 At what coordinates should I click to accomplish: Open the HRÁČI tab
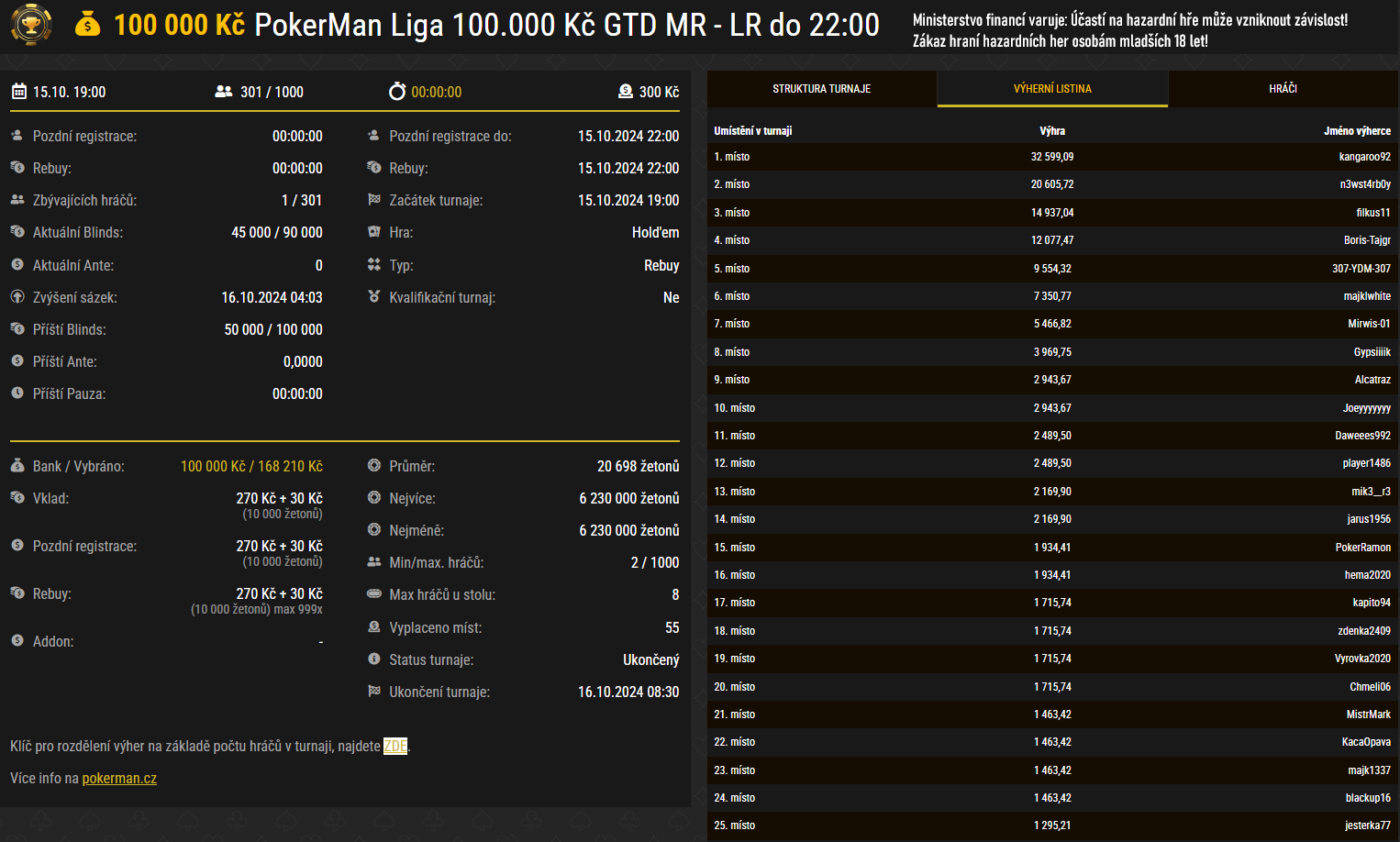[x=1283, y=88]
